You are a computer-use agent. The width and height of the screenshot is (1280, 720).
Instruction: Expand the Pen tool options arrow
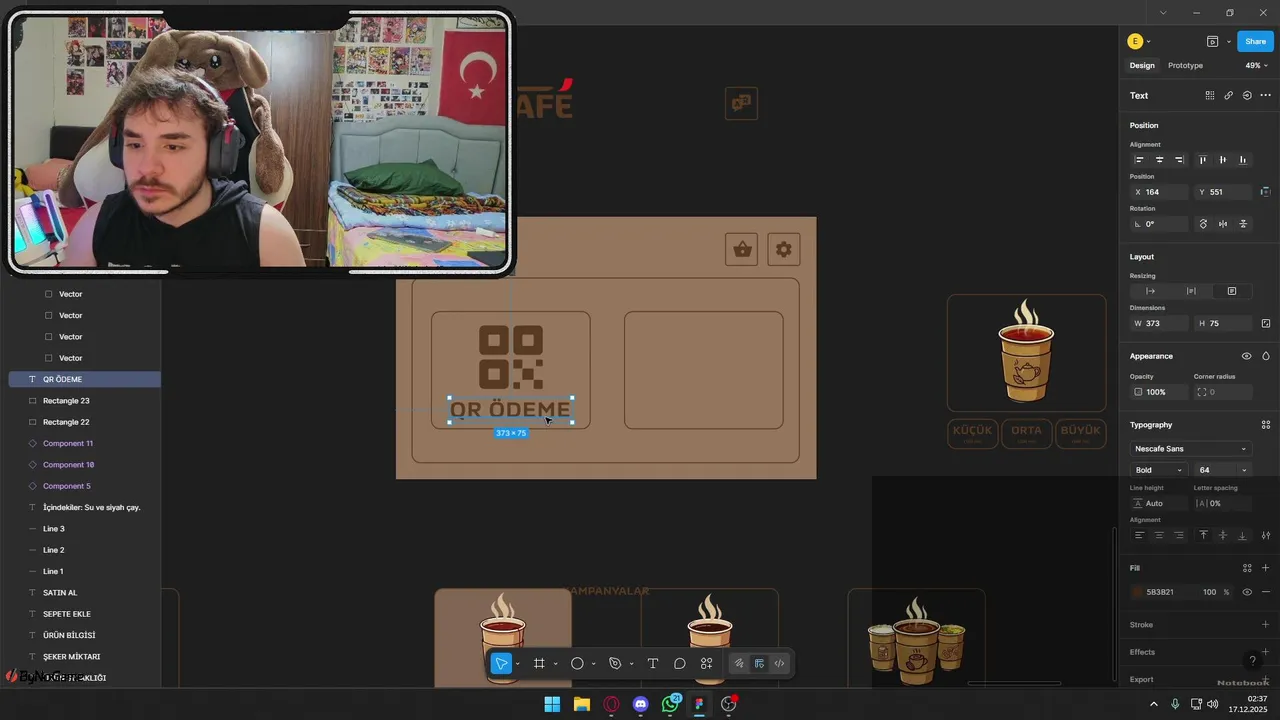(x=631, y=664)
